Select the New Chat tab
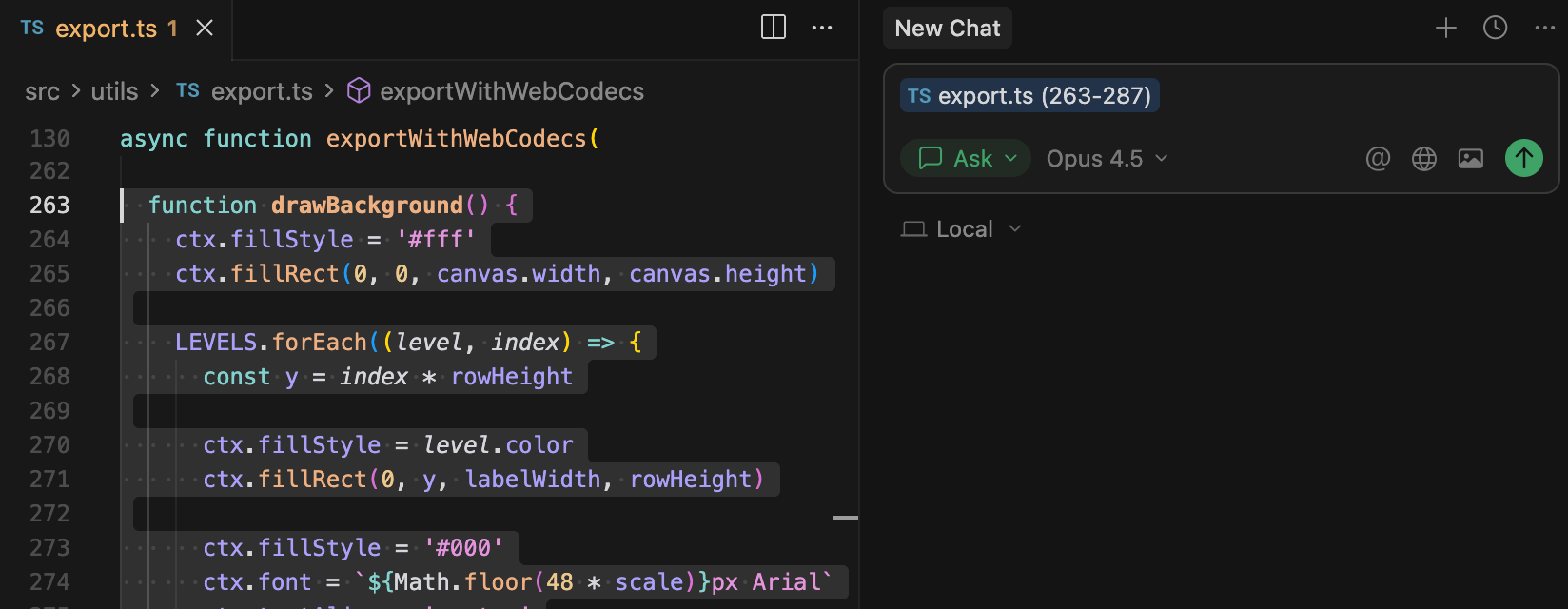The width and height of the screenshot is (1568, 609). click(x=947, y=29)
